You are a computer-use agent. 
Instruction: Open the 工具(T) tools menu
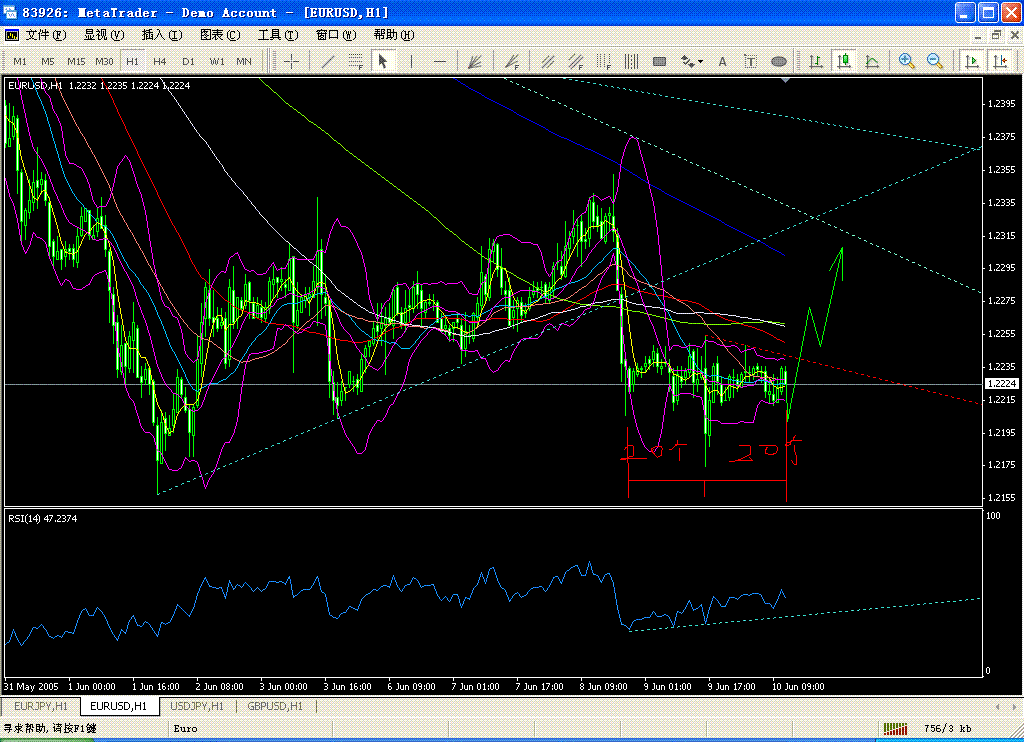point(278,35)
